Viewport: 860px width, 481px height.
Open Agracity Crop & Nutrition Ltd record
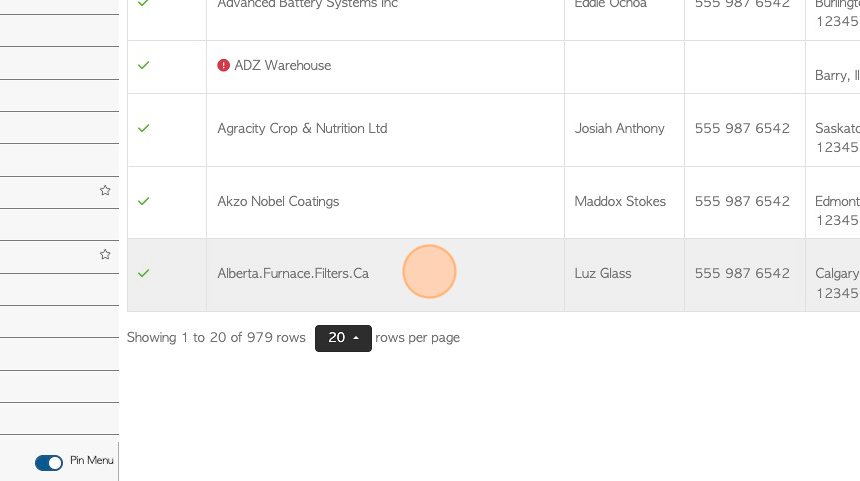pyautogui.click(x=302, y=128)
